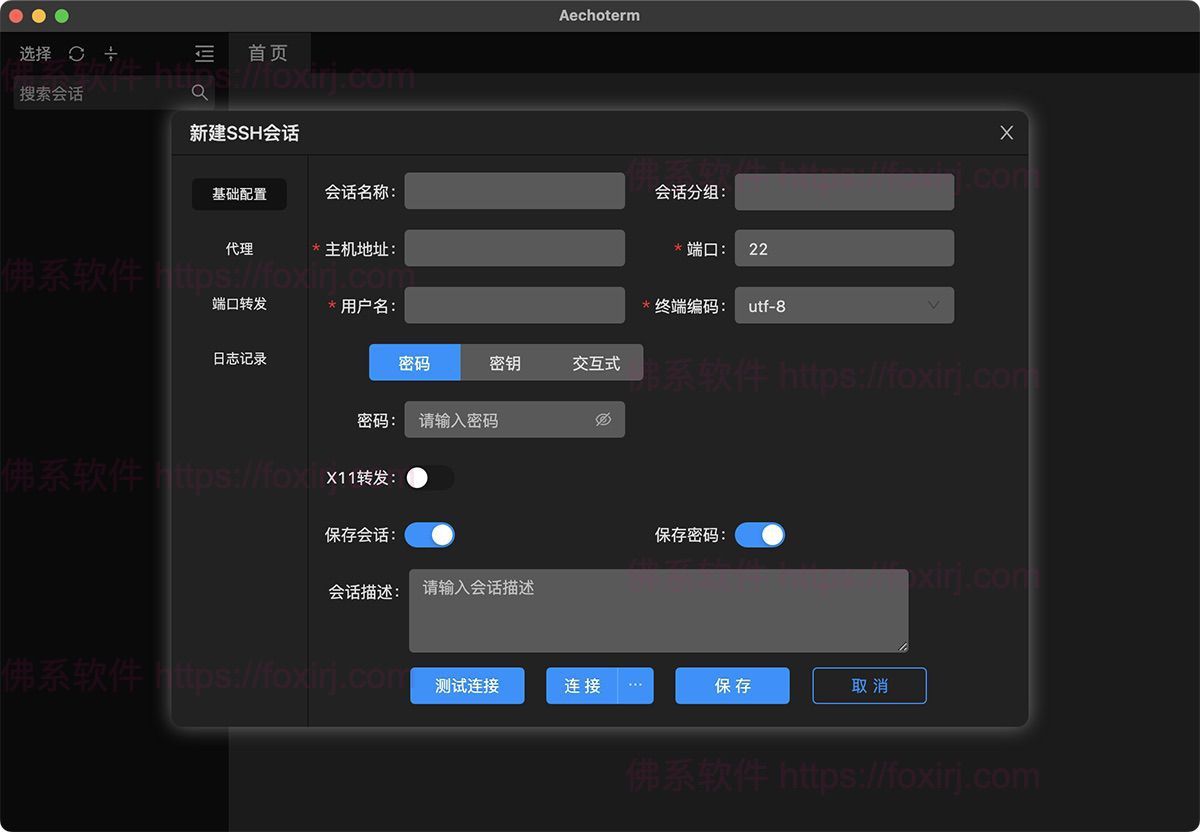Switch authentication to 密钥 mode
The width and height of the screenshot is (1200, 832).
[505, 363]
